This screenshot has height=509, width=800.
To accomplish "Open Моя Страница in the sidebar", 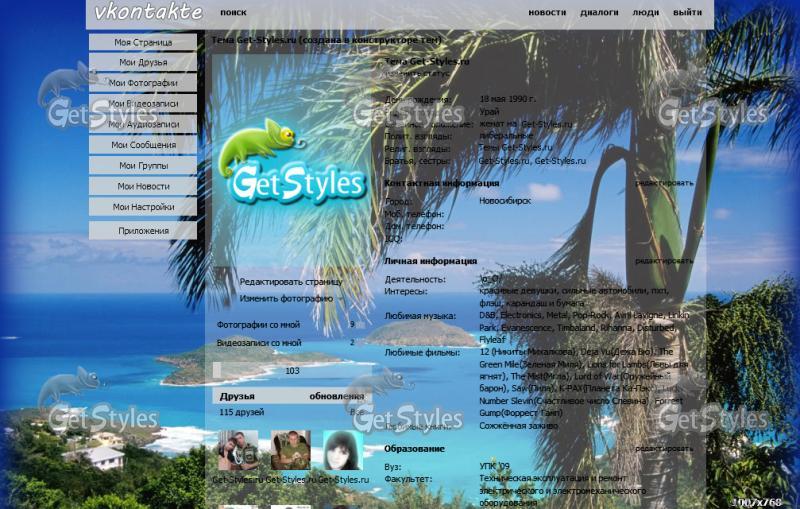I will click(143, 43).
